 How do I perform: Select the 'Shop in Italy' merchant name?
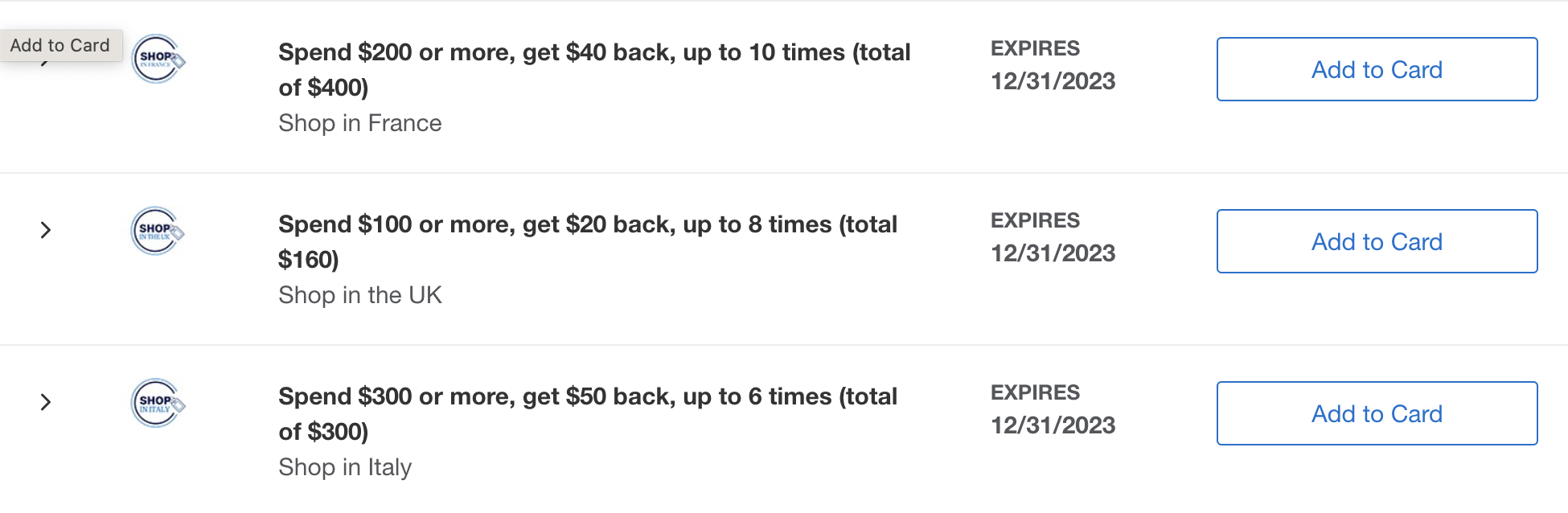pyautogui.click(x=344, y=468)
